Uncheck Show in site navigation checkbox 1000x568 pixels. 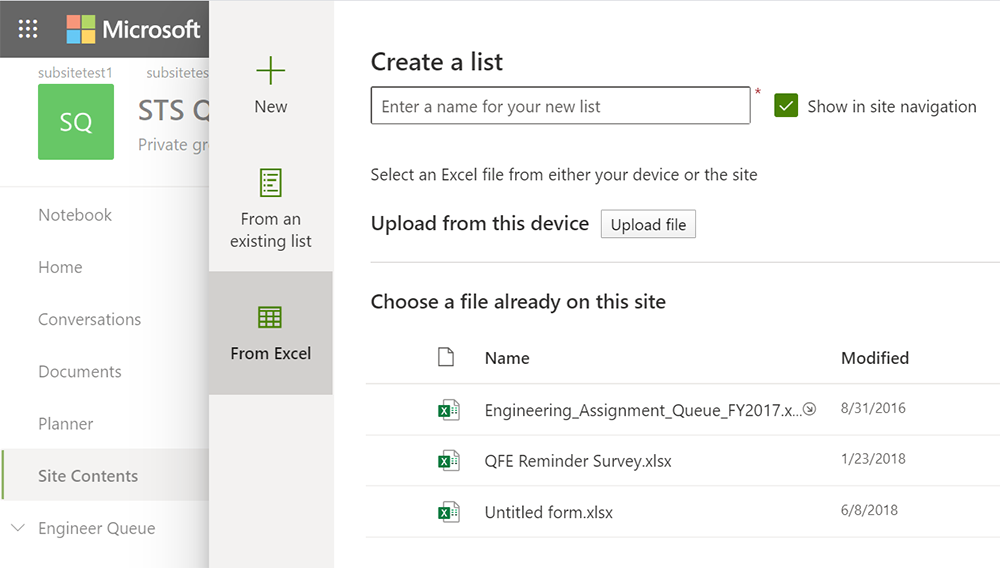click(786, 106)
